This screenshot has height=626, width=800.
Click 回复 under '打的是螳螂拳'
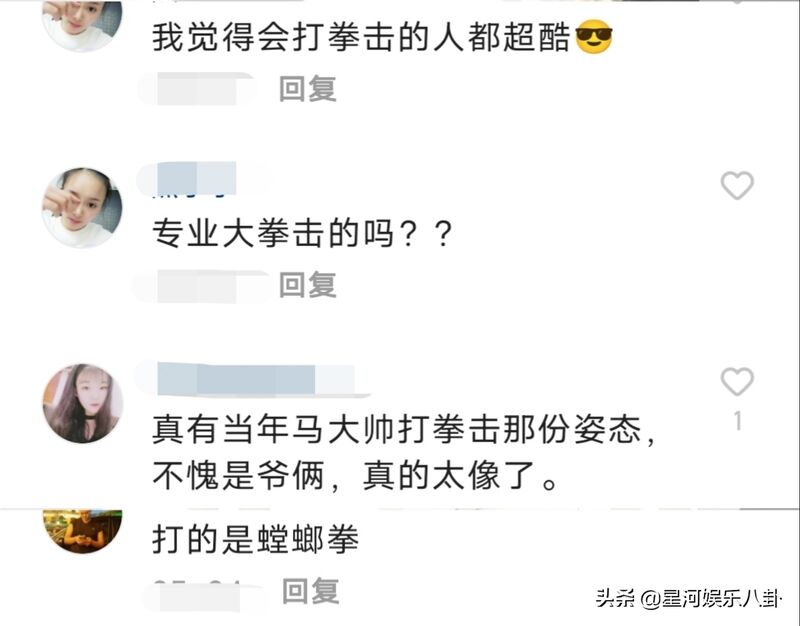point(310,591)
